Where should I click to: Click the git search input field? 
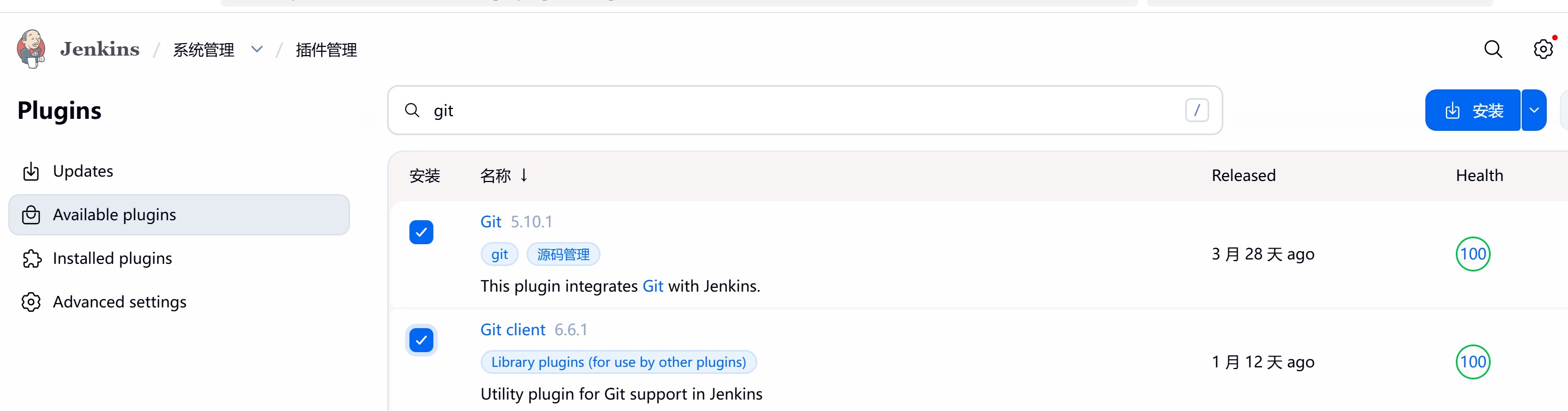[805, 110]
